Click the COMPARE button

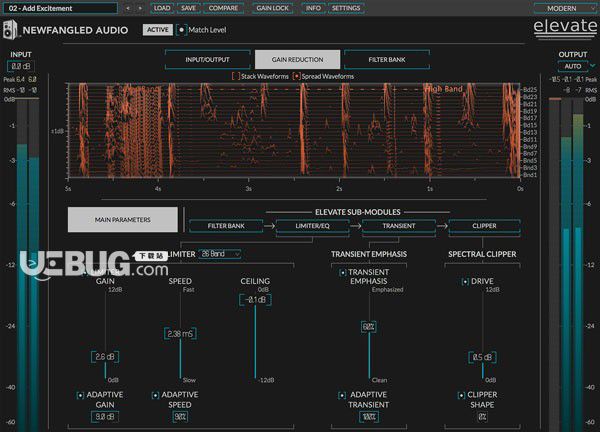223,8
